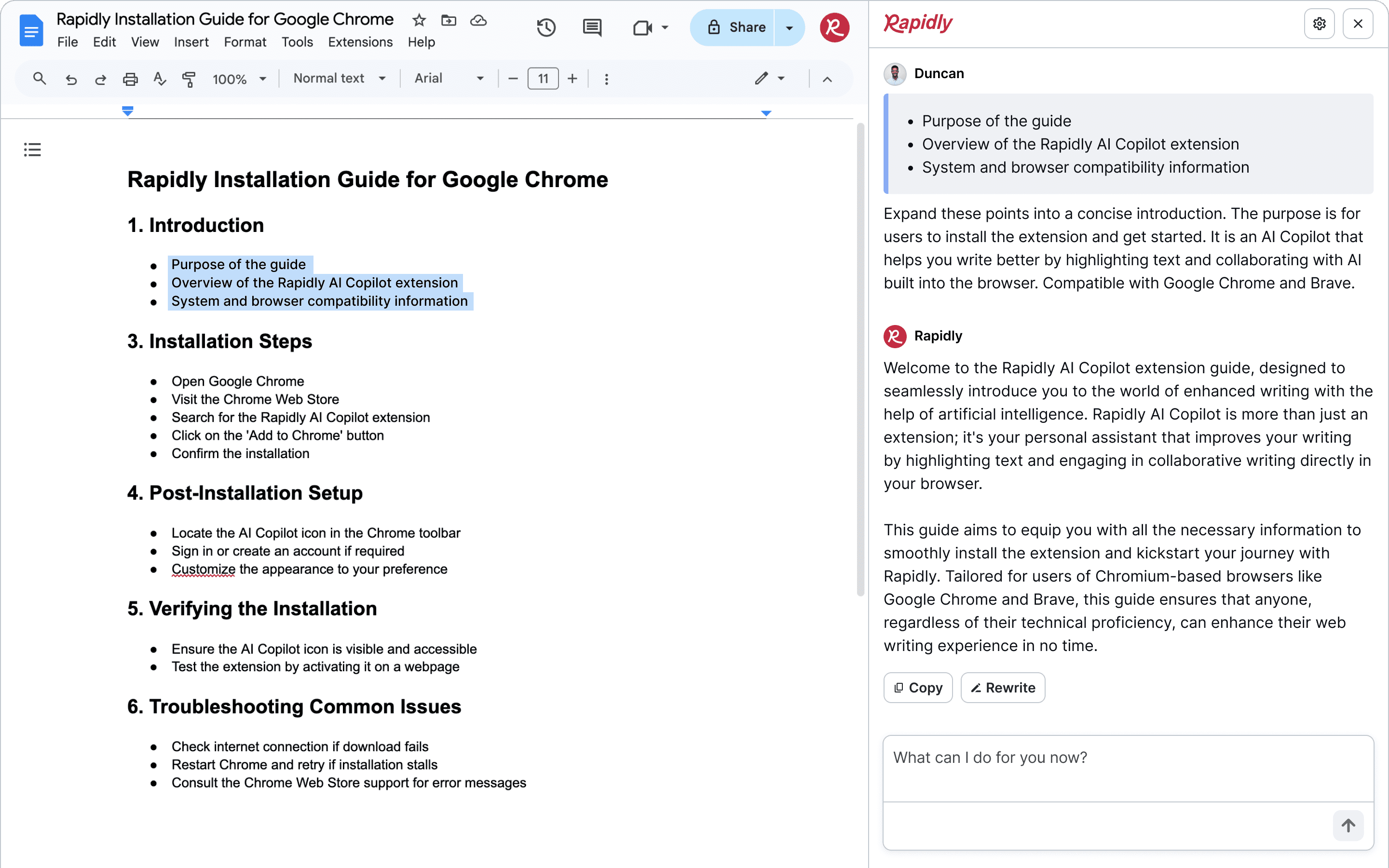Show the document outline
1389x868 pixels.
32,149
